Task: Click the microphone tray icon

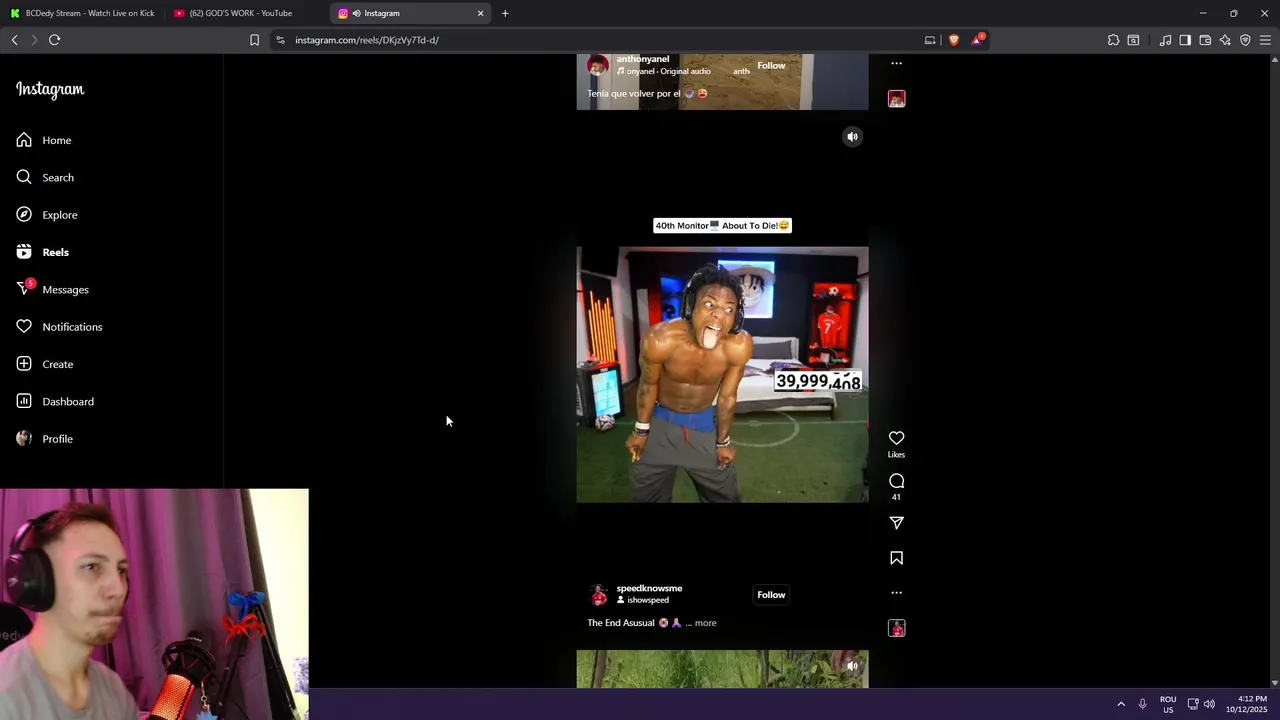Action: [1142, 704]
